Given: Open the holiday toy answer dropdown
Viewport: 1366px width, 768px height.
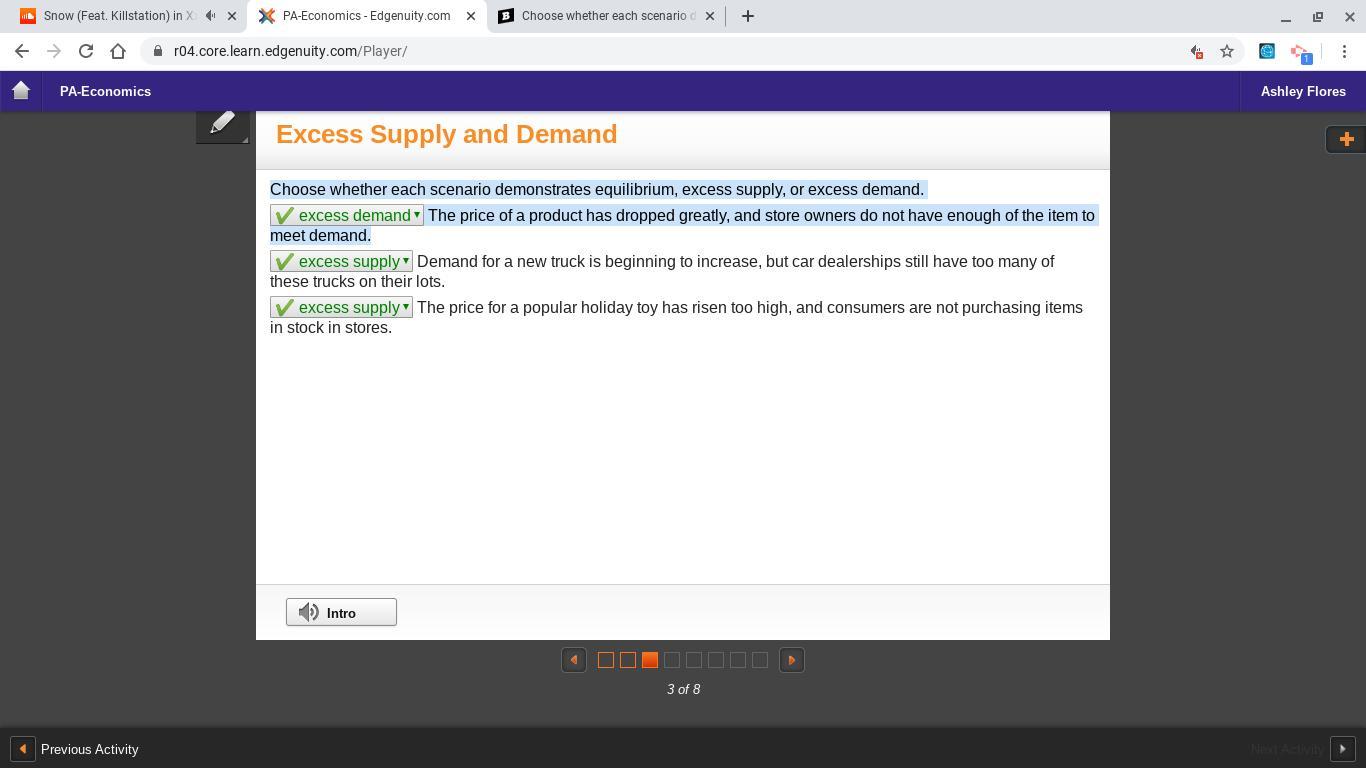Looking at the screenshot, I should click(341, 308).
